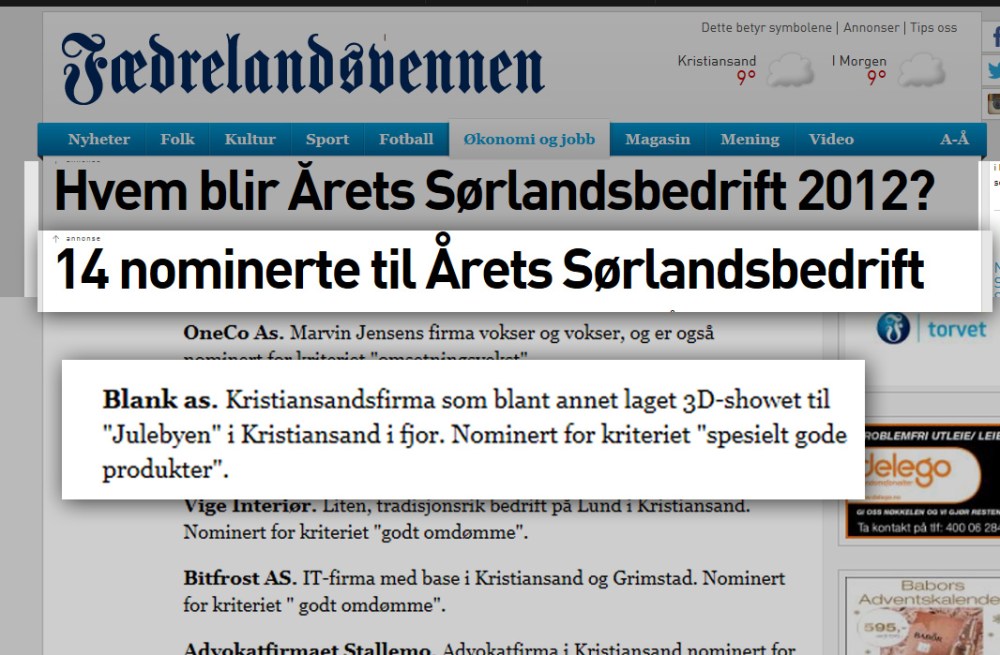Open the Facebook share icon
The height and width of the screenshot is (655, 1000).
tap(993, 38)
